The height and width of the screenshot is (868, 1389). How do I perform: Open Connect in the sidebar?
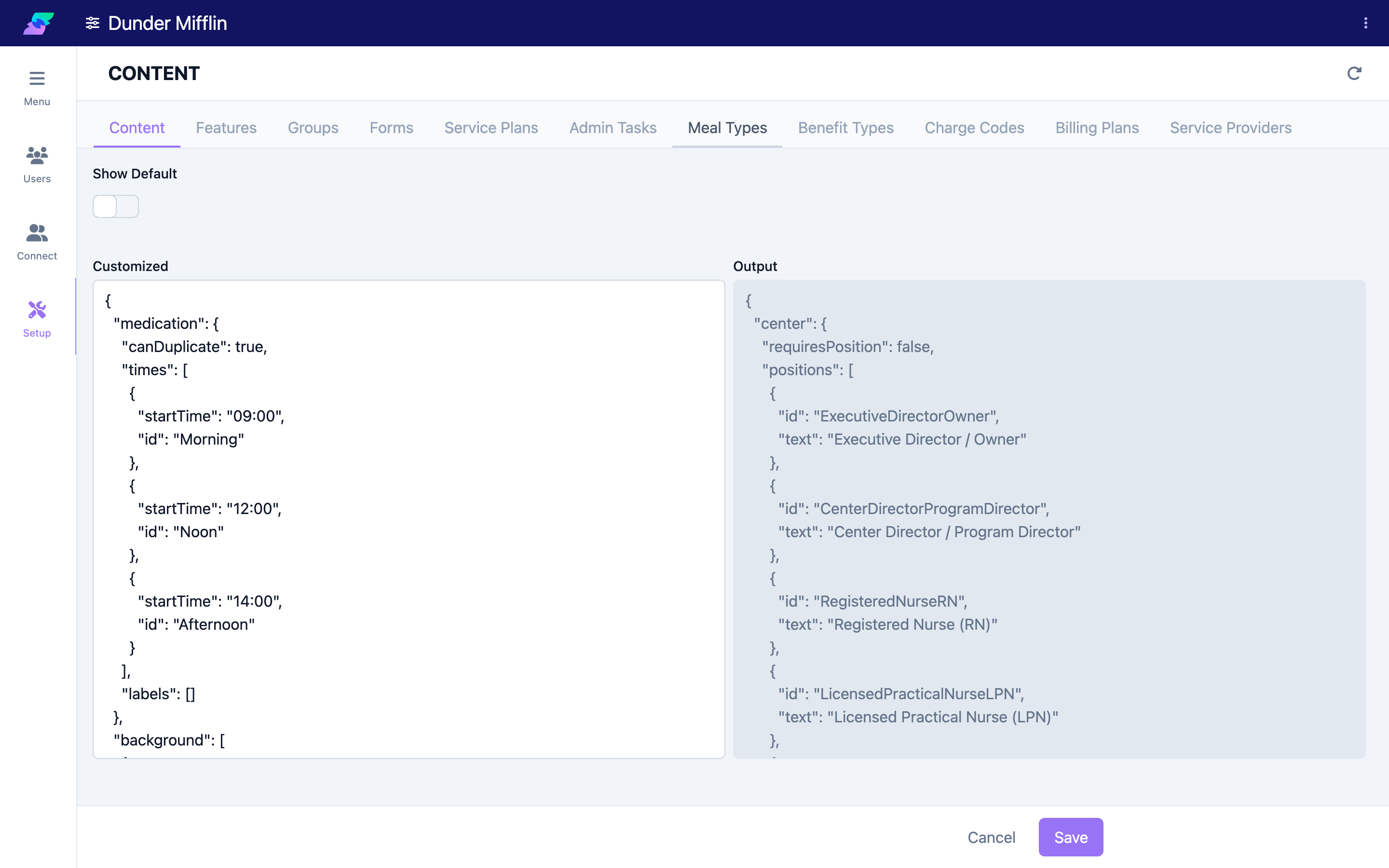(37, 242)
